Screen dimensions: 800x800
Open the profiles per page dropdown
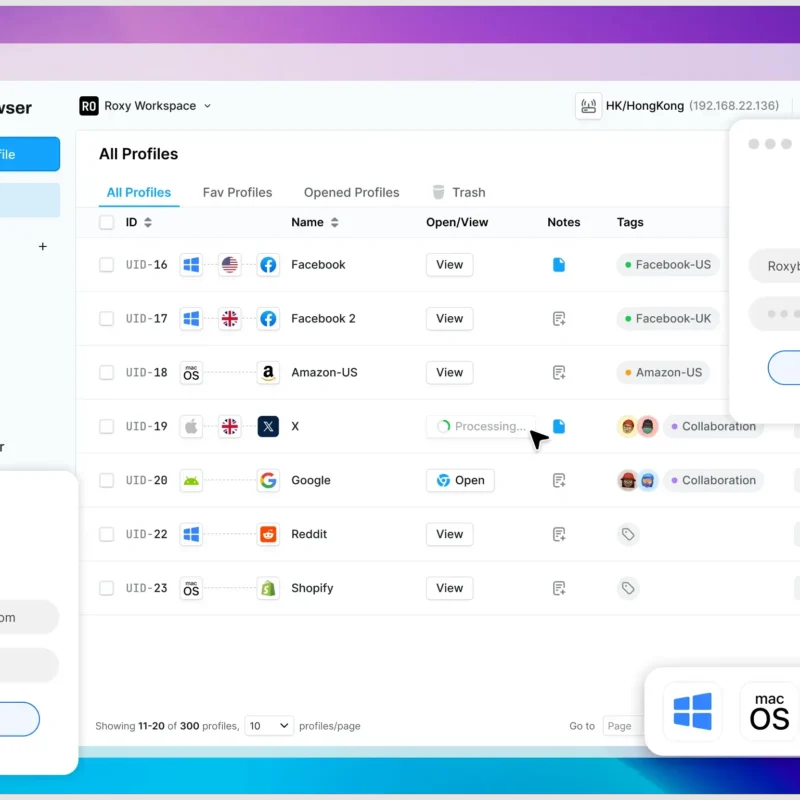[x=269, y=726]
